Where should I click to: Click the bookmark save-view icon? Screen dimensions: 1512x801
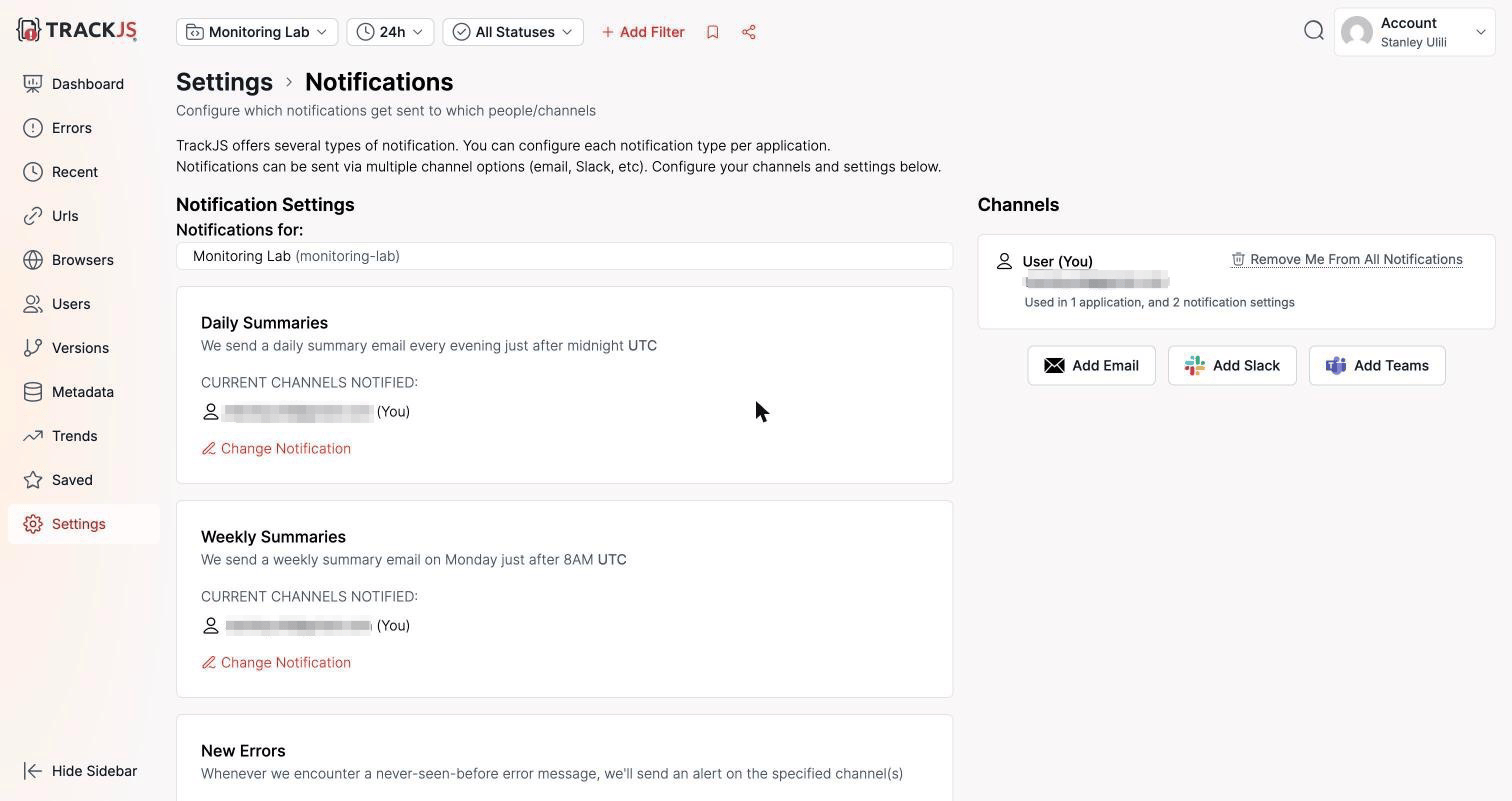(713, 32)
